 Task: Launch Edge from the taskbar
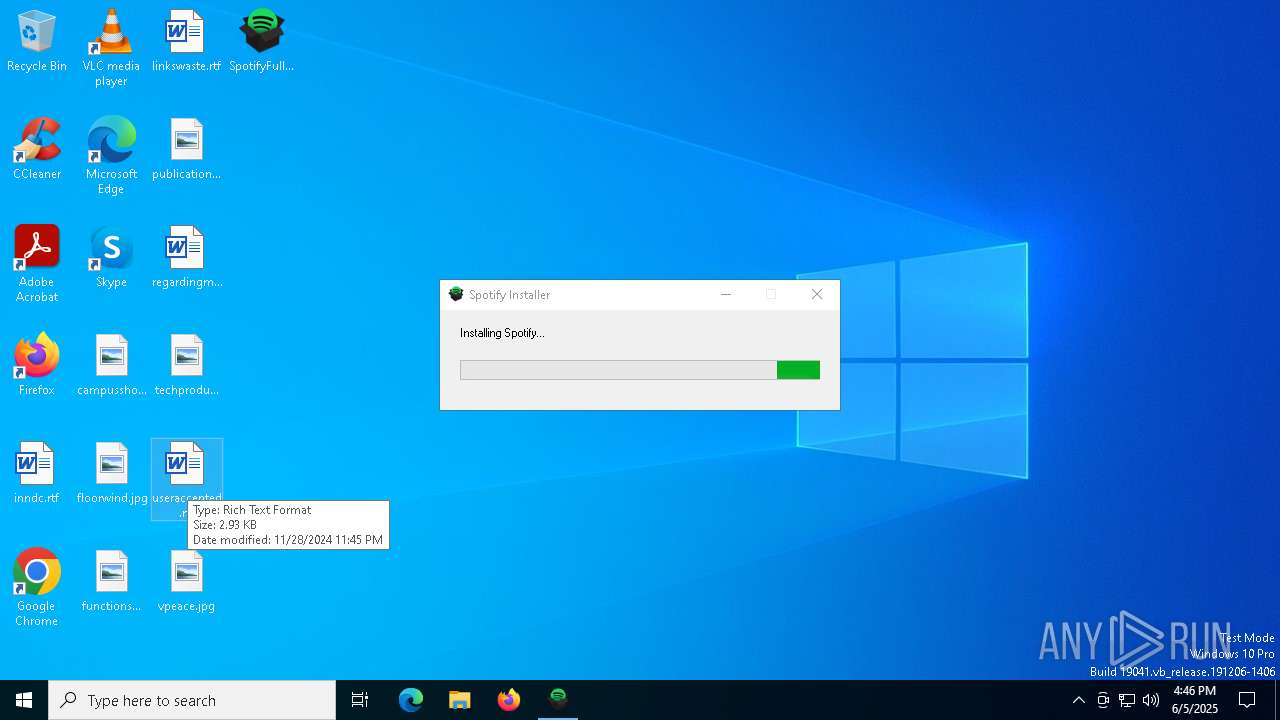411,700
